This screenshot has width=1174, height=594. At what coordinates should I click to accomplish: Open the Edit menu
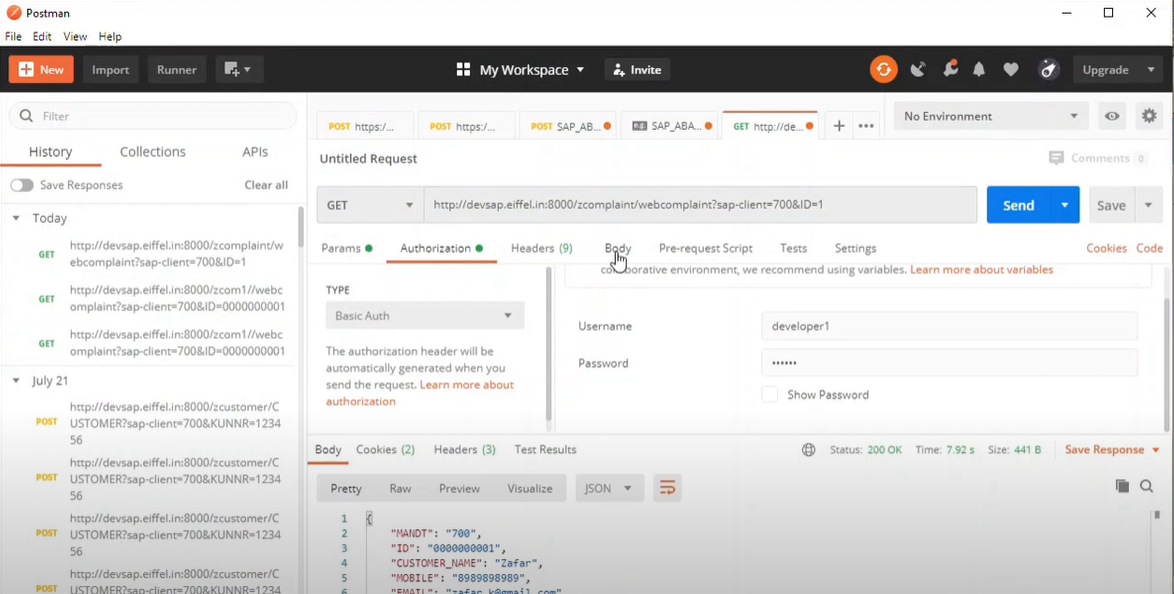pyautogui.click(x=42, y=36)
